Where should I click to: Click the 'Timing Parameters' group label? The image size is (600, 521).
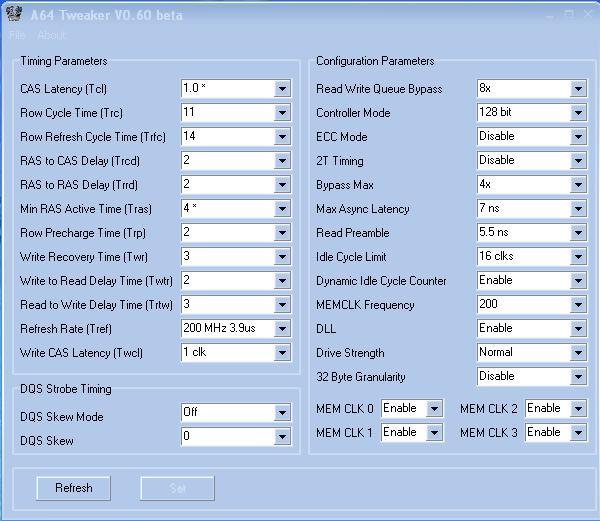tap(64, 61)
